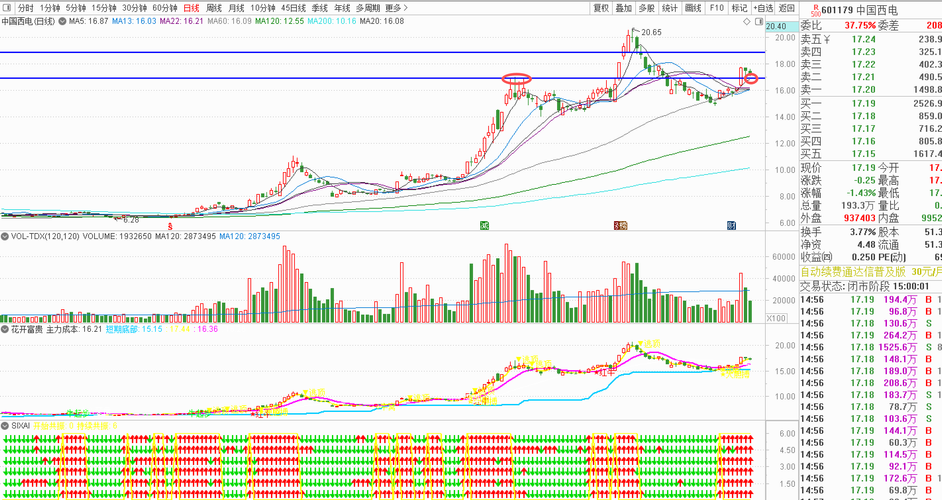The image size is (942, 500).
Task: Expand the SIXAI indicator dropdown
Action: pos(5,425)
